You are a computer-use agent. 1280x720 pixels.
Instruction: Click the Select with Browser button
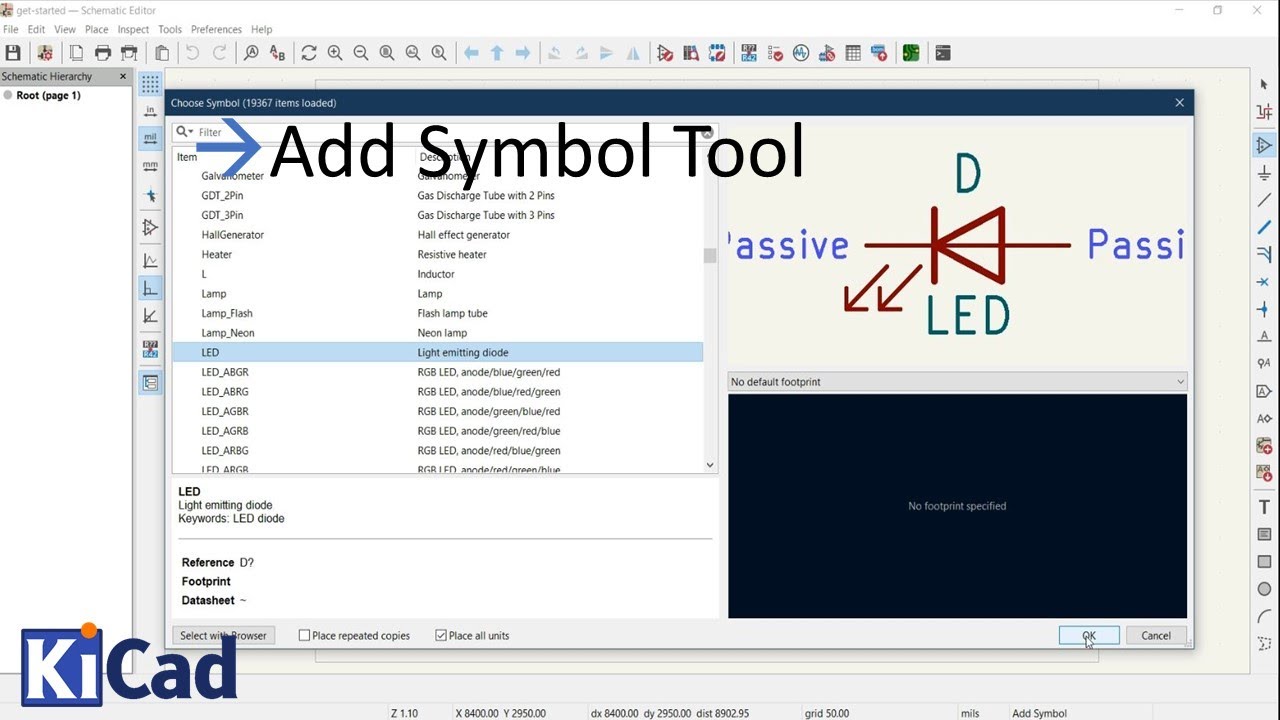223,635
